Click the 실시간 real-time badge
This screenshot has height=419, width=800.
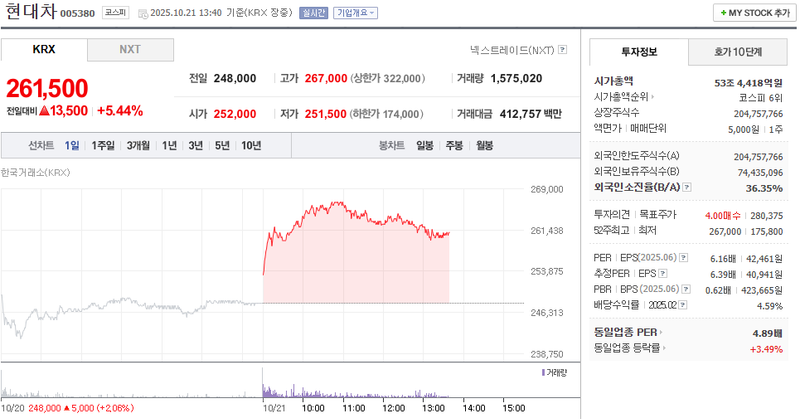coord(313,13)
